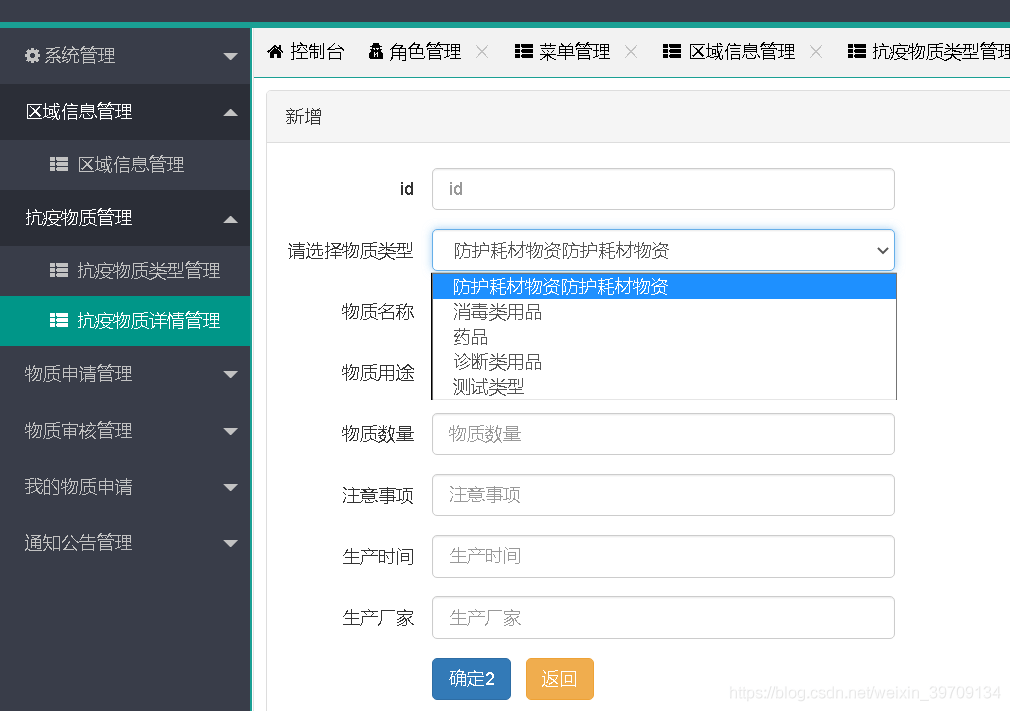The height and width of the screenshot is (711, 1010).
Task: Close the 菜单管理 tab
Action: tap(631, 52)
